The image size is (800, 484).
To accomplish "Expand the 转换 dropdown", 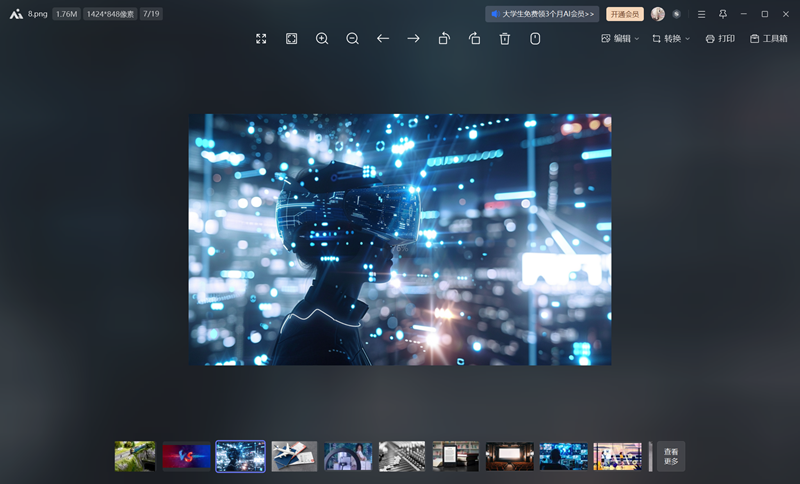I will pos(671,38).
